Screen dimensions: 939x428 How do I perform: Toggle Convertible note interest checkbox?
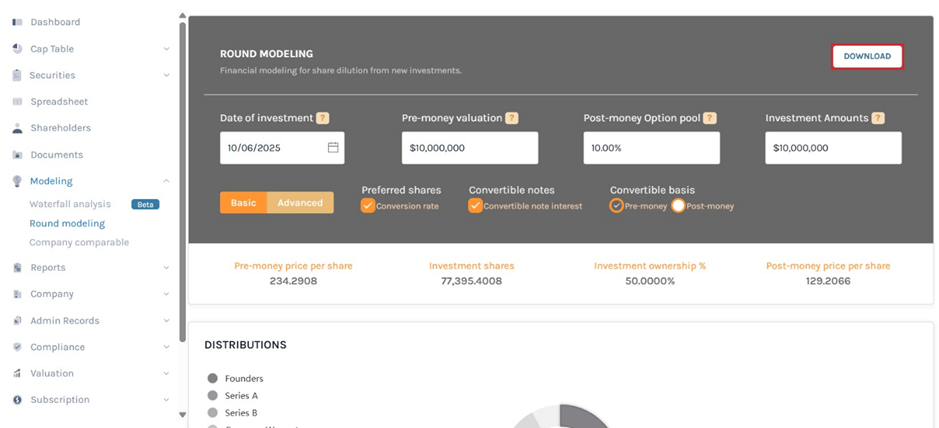(476, 206)
